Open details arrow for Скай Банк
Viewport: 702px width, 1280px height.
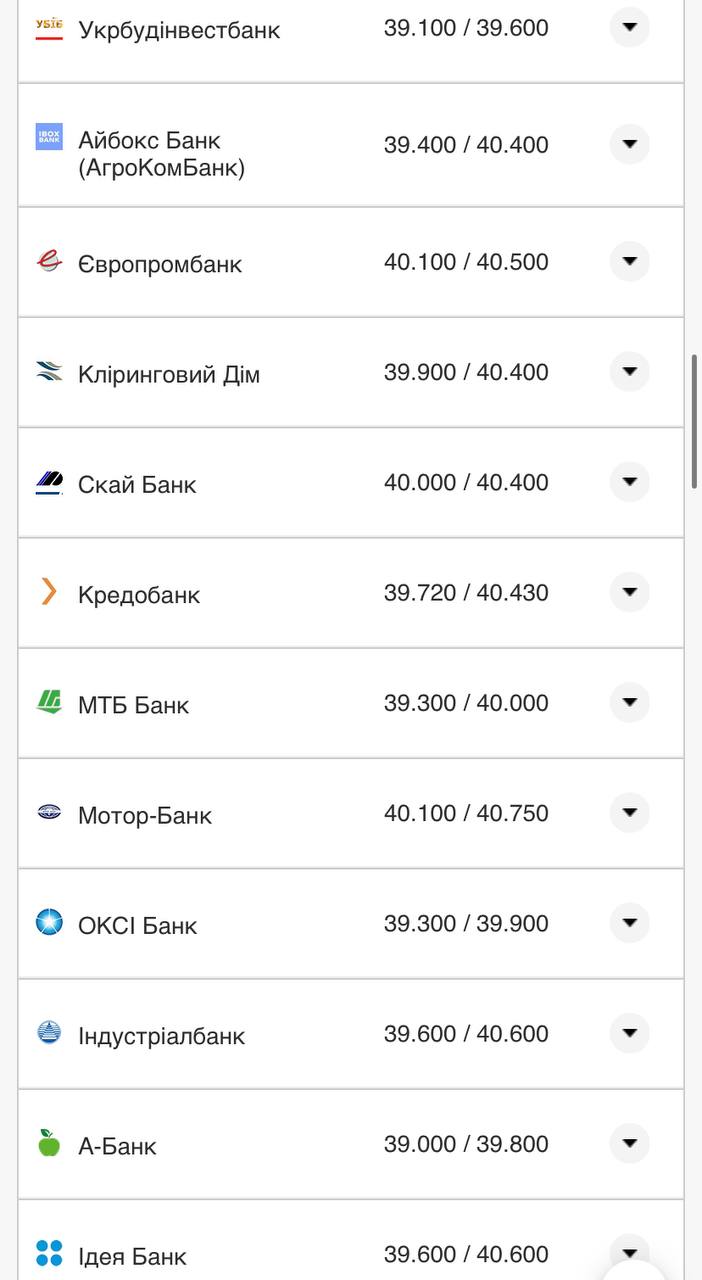point(629,482)
